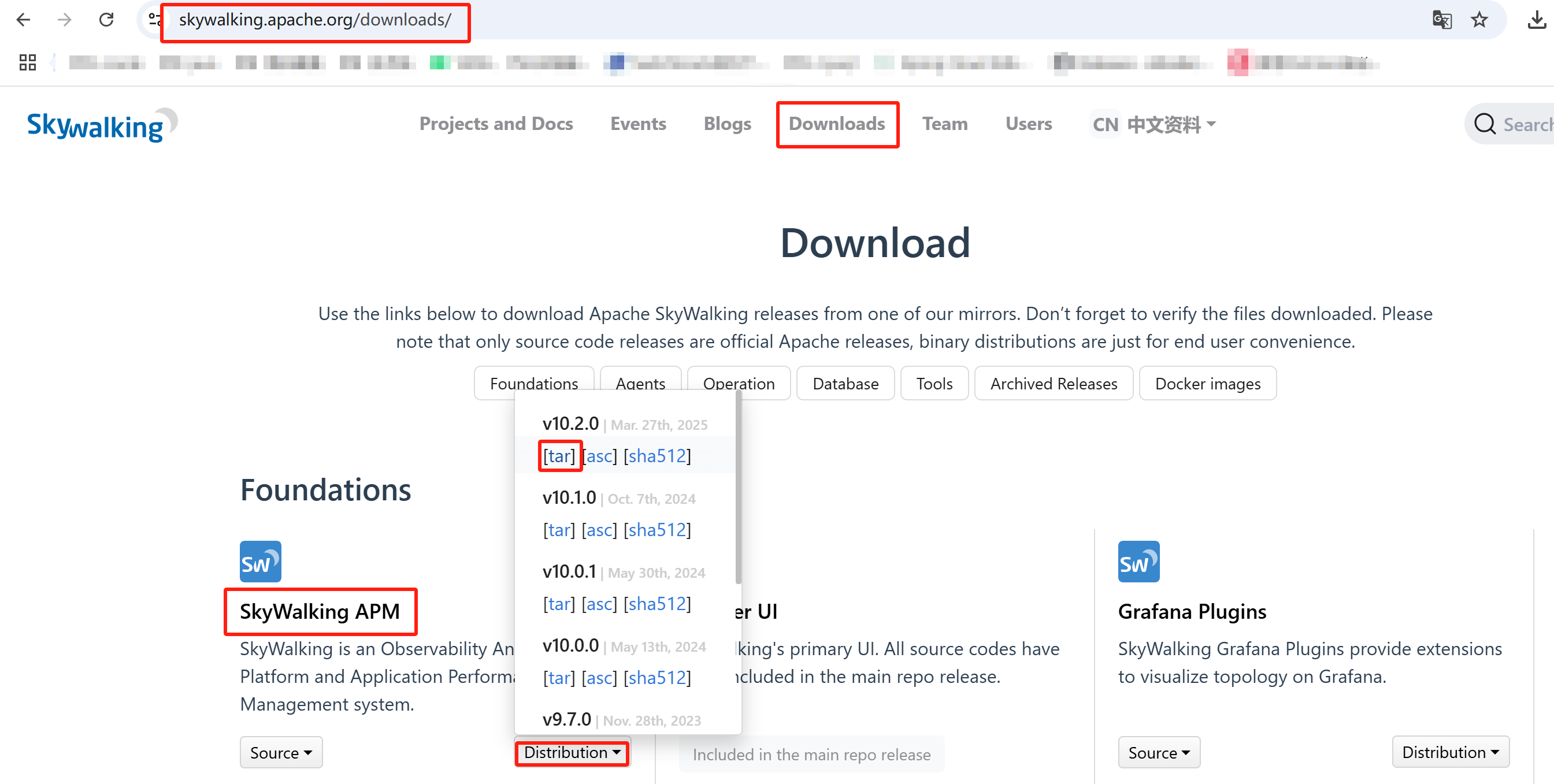Open the Downloads nav menu item
Screen dimensions: 1554x784
(x=837, y=124)
